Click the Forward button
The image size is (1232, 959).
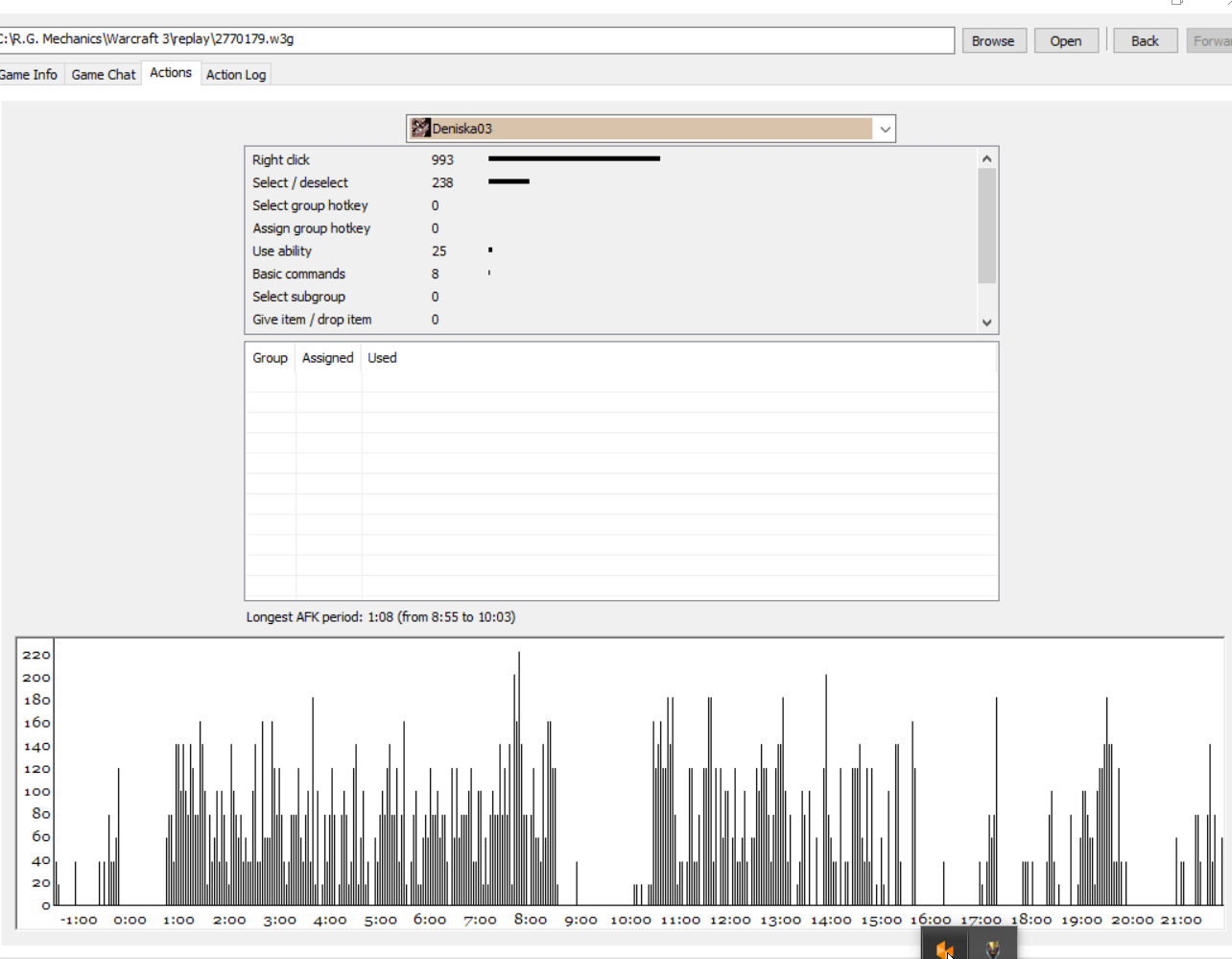pyautogui.click(x=1210, y=40)
